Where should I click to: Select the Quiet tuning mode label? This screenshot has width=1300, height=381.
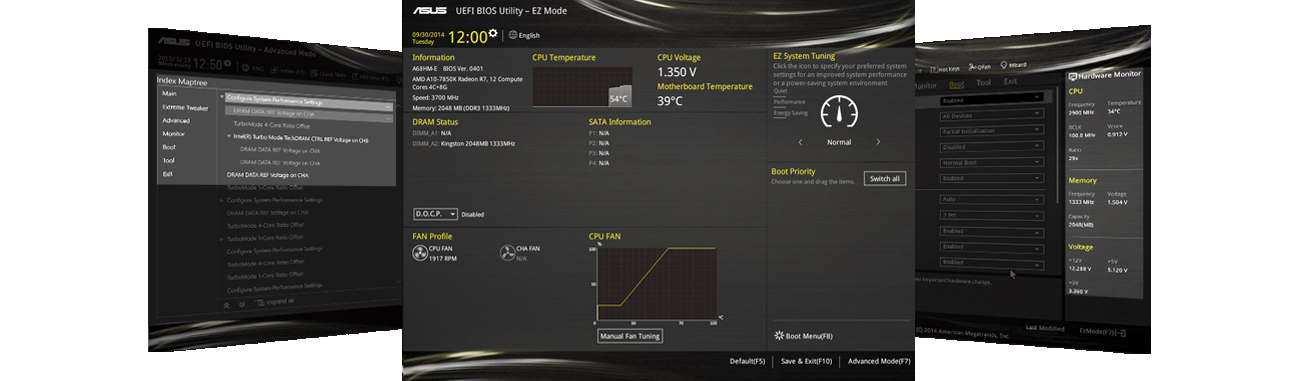[x=780, y=91]
